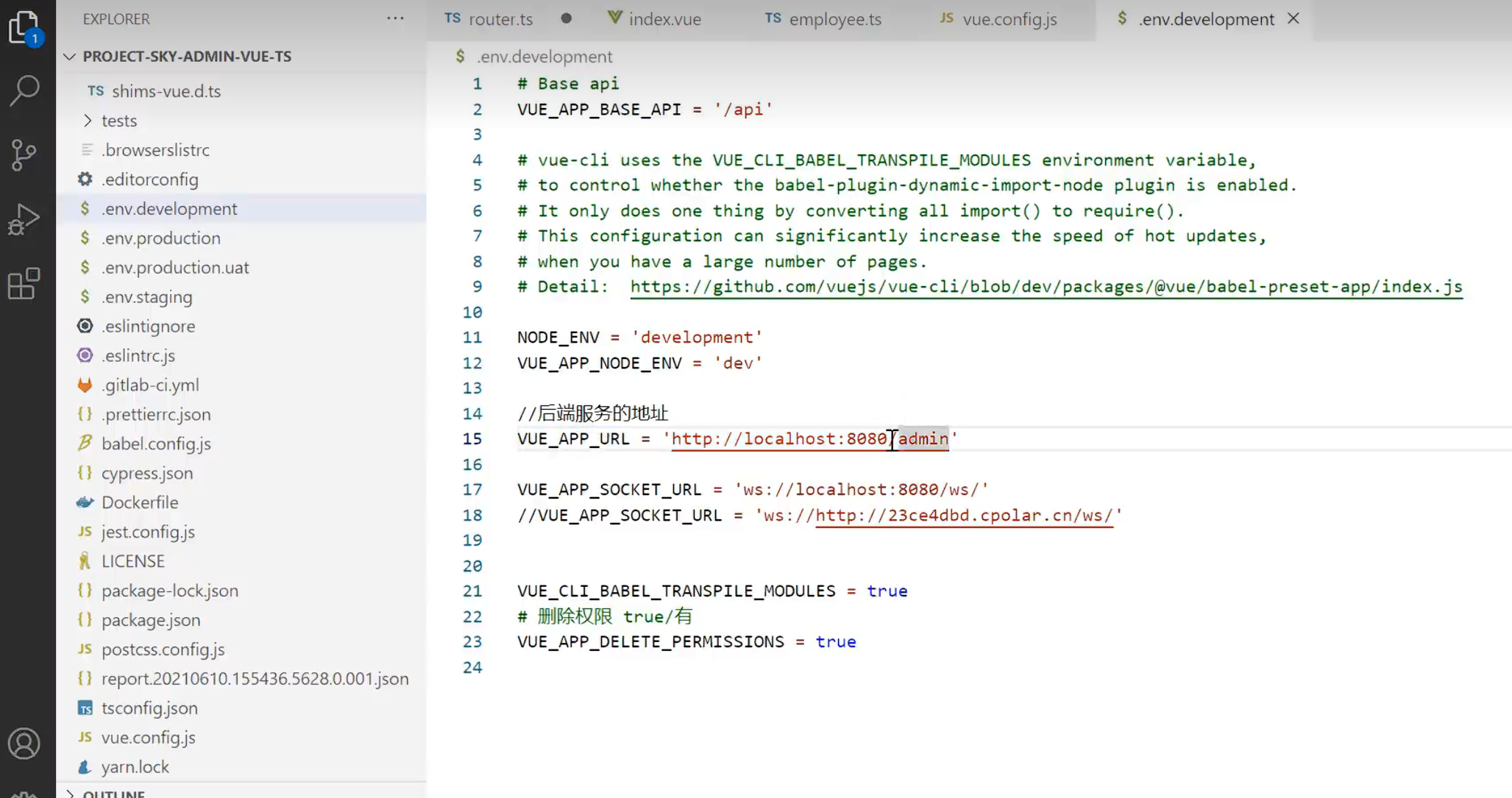This screenshot has width=1512, height=798.
Task: Close the .env.development tab
Action: click(x=1293, y=18)
